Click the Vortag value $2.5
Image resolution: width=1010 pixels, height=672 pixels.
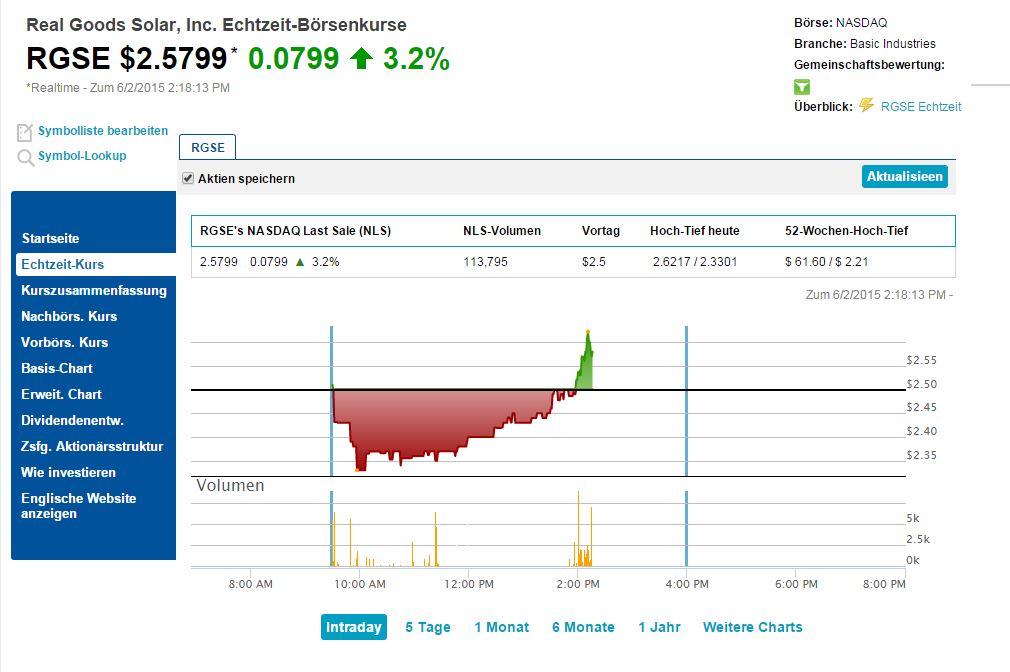tap(593, 262)
